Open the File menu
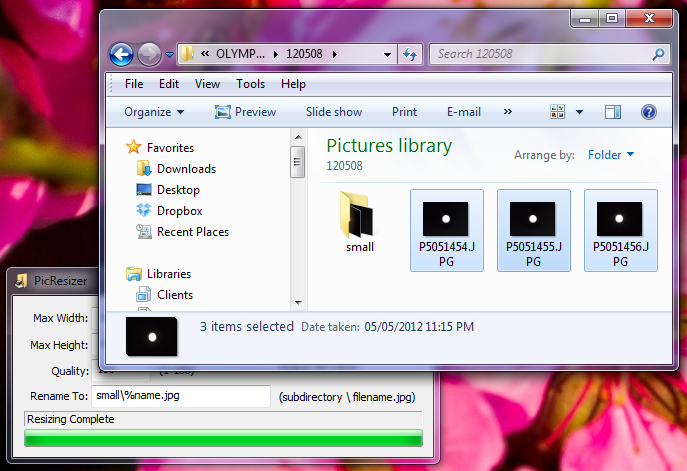Image resolution: width=687 pixels, height=471 pixels. [x=134, y=84]
